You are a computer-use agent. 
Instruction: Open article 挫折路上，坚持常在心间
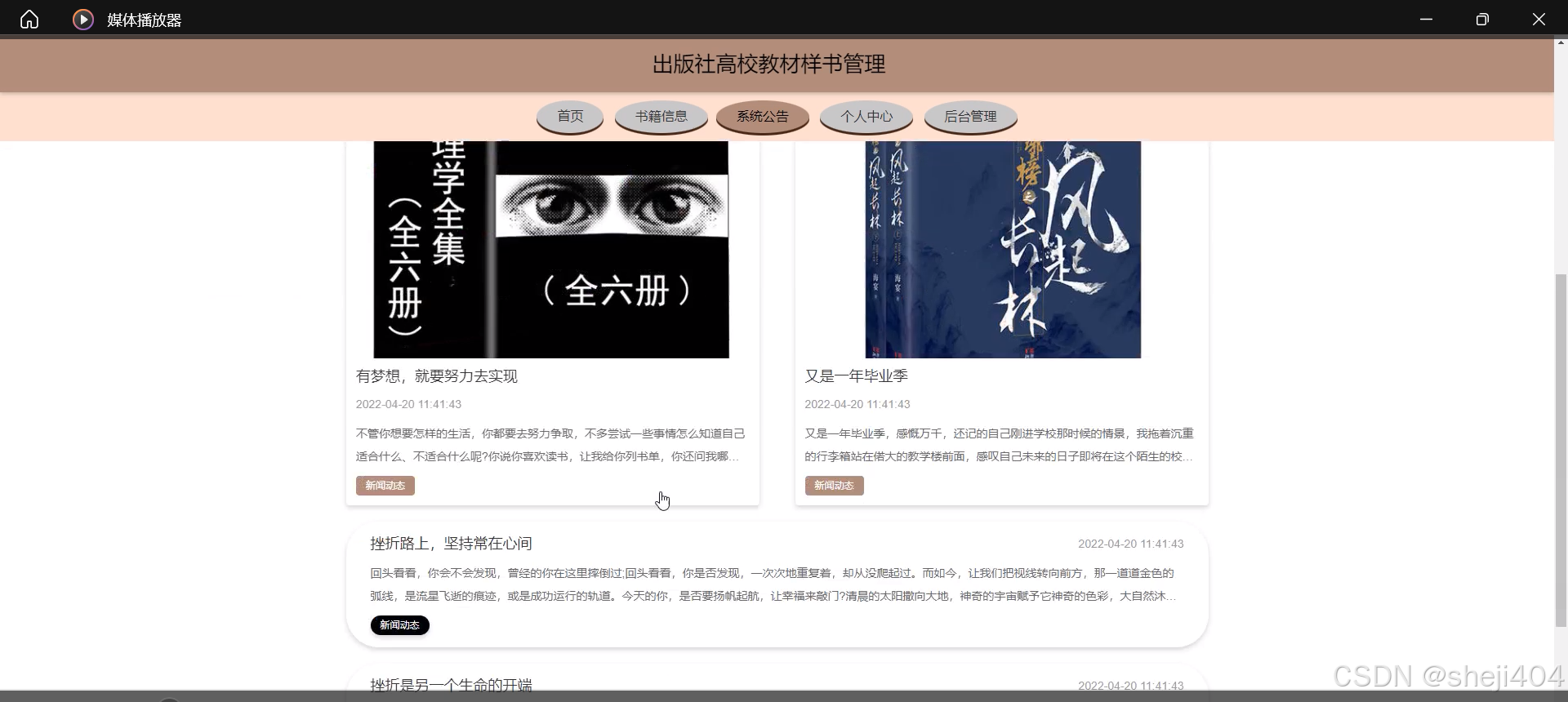pyautogui.click(x=451, y=544)
